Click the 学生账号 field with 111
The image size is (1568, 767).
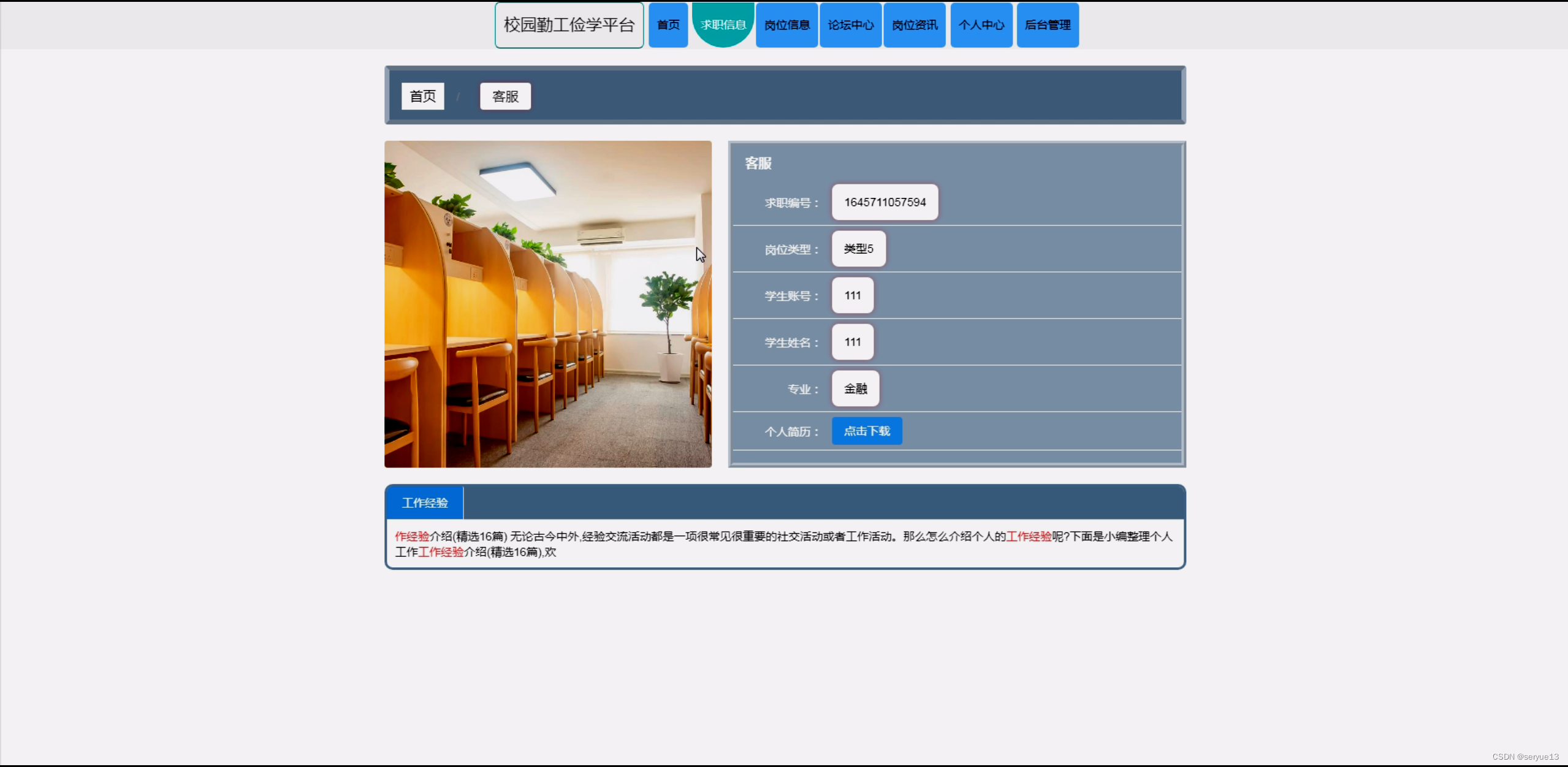coord(851,295)
